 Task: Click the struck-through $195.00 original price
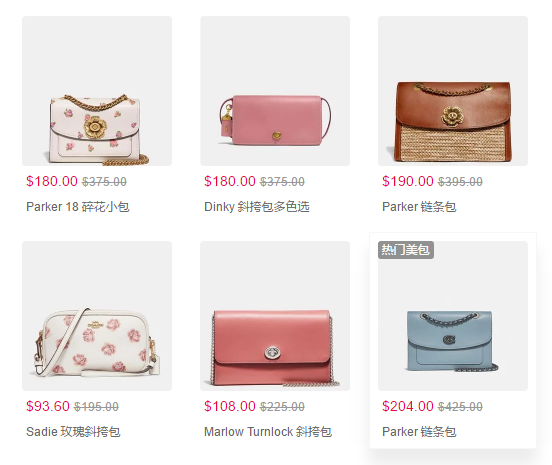96,407
